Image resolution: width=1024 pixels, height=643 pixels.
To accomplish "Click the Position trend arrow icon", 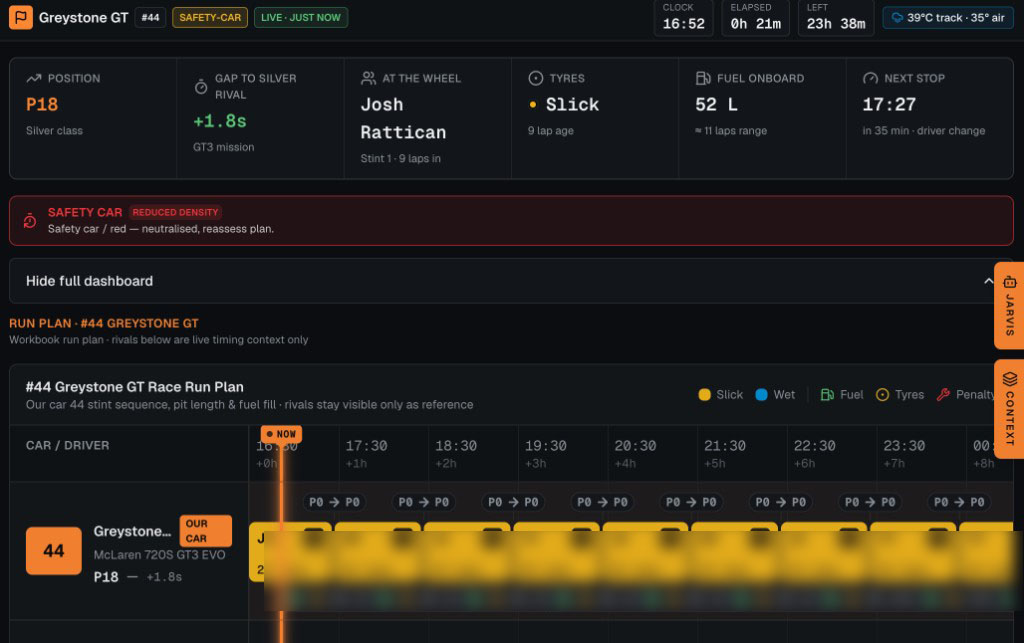I will tap(34, 78).
